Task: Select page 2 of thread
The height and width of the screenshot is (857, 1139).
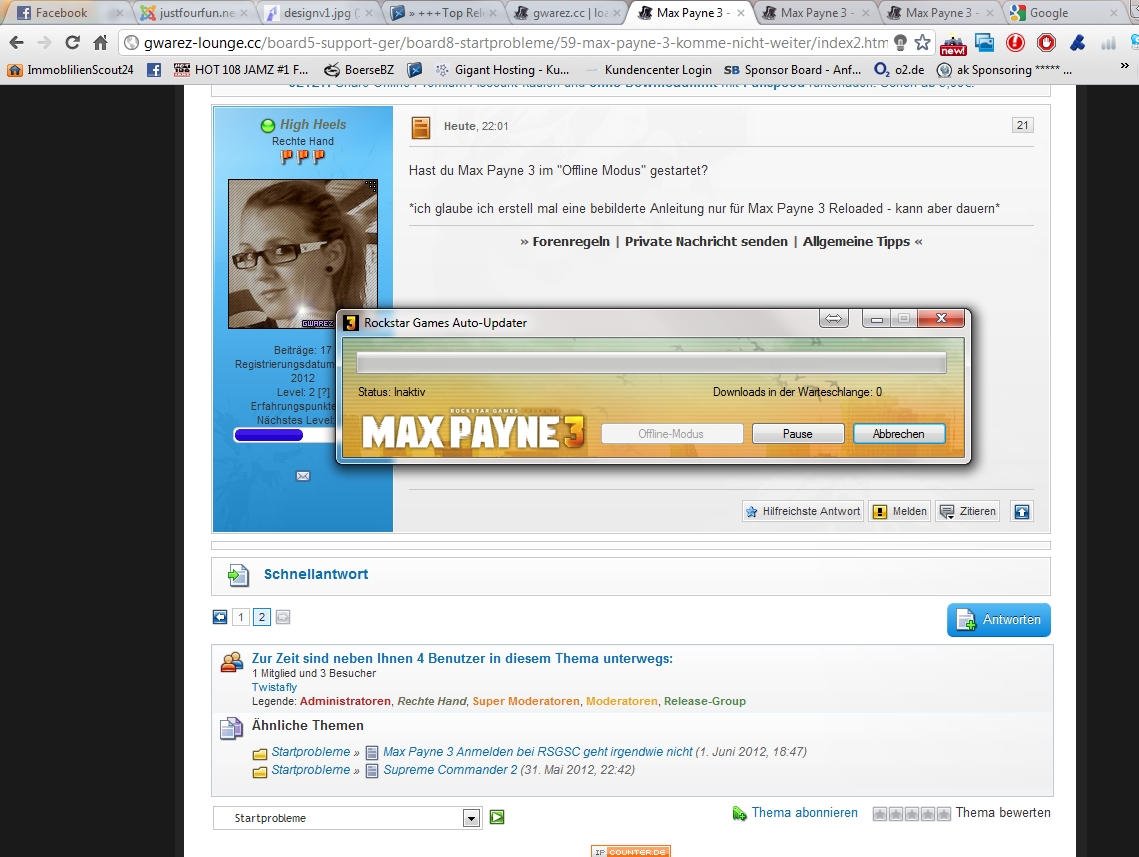Action: pos(262,617)
